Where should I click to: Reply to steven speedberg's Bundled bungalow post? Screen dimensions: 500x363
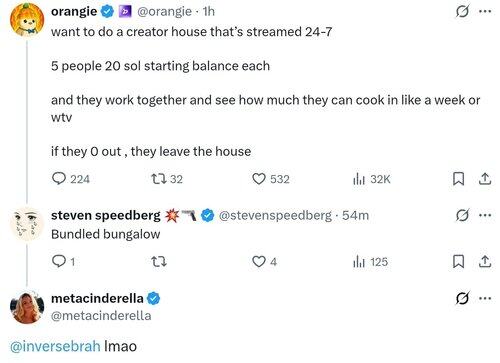point(63,261)
